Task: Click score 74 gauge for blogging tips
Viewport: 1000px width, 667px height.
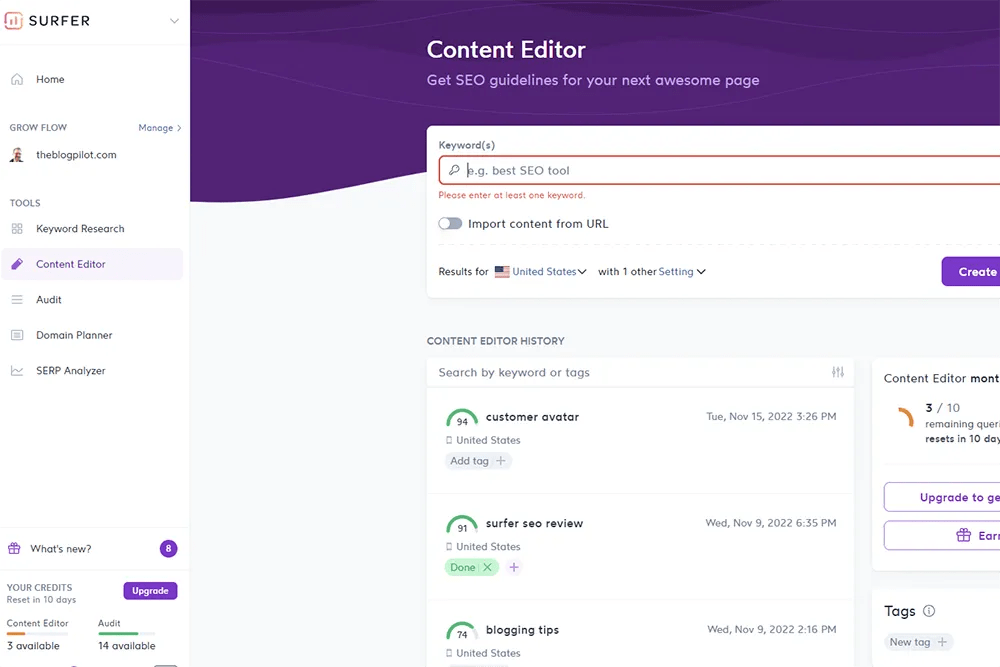Action: pos(462,631)
